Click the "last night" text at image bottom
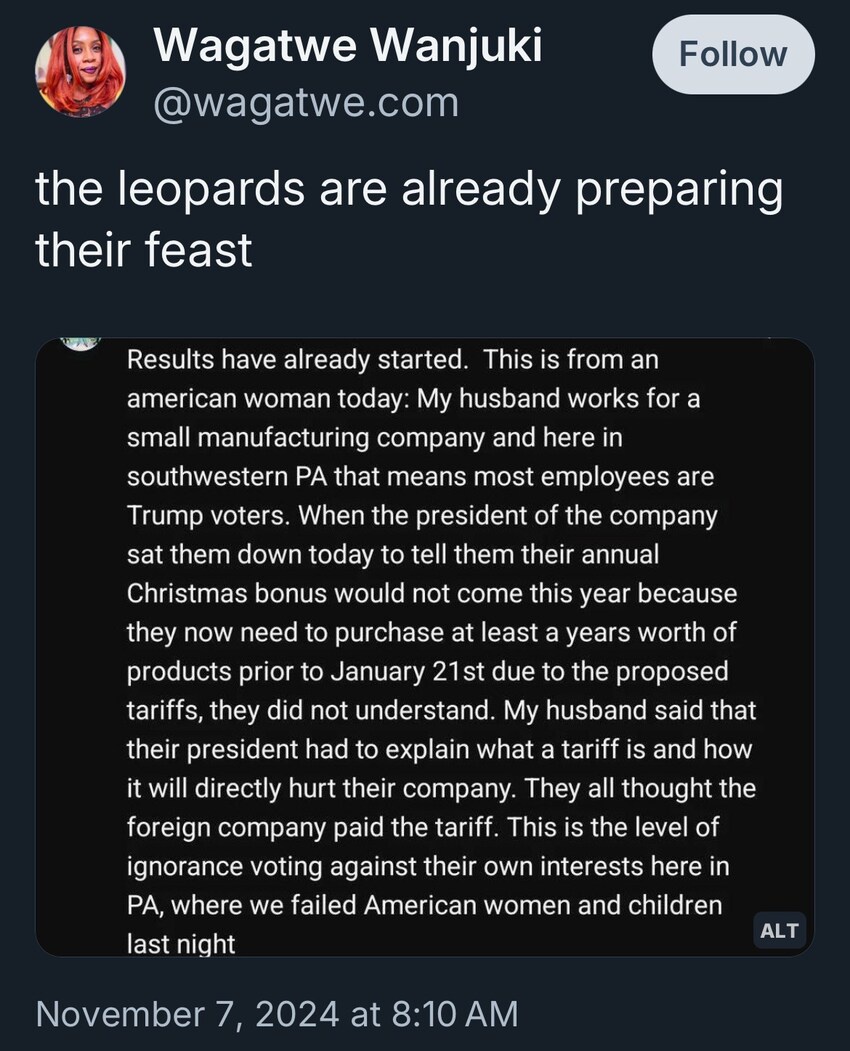The width and height of the screenshot is (850, 1051). pos(181,944)
